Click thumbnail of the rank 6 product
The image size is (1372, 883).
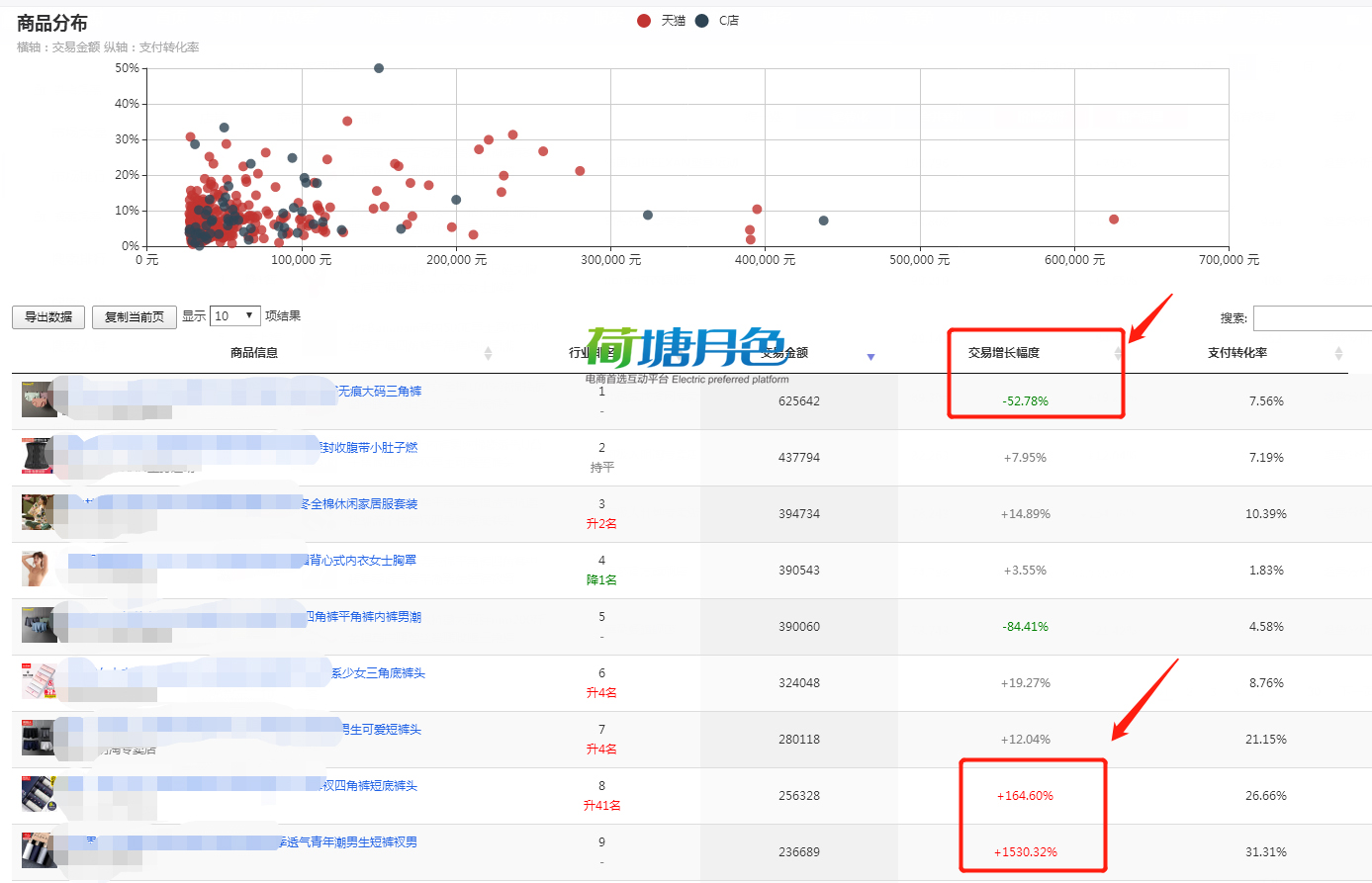[38, 681]
